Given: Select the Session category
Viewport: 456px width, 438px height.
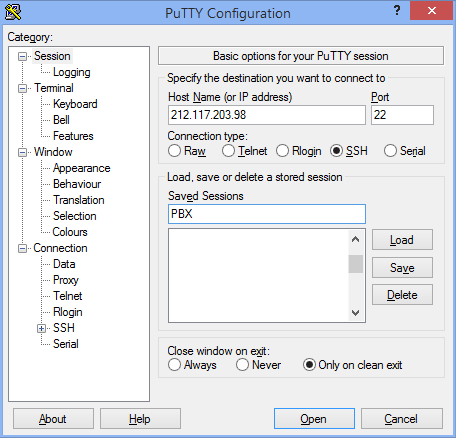Looking at the screenshot, I should click(52, 56).
